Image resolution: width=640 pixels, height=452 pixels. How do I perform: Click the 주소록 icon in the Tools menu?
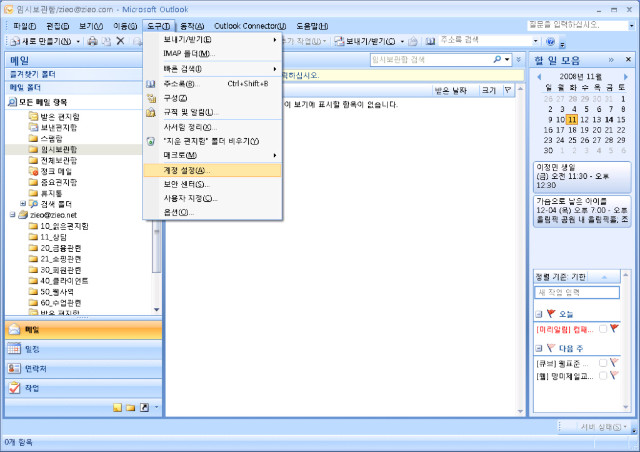coord(151,84)
